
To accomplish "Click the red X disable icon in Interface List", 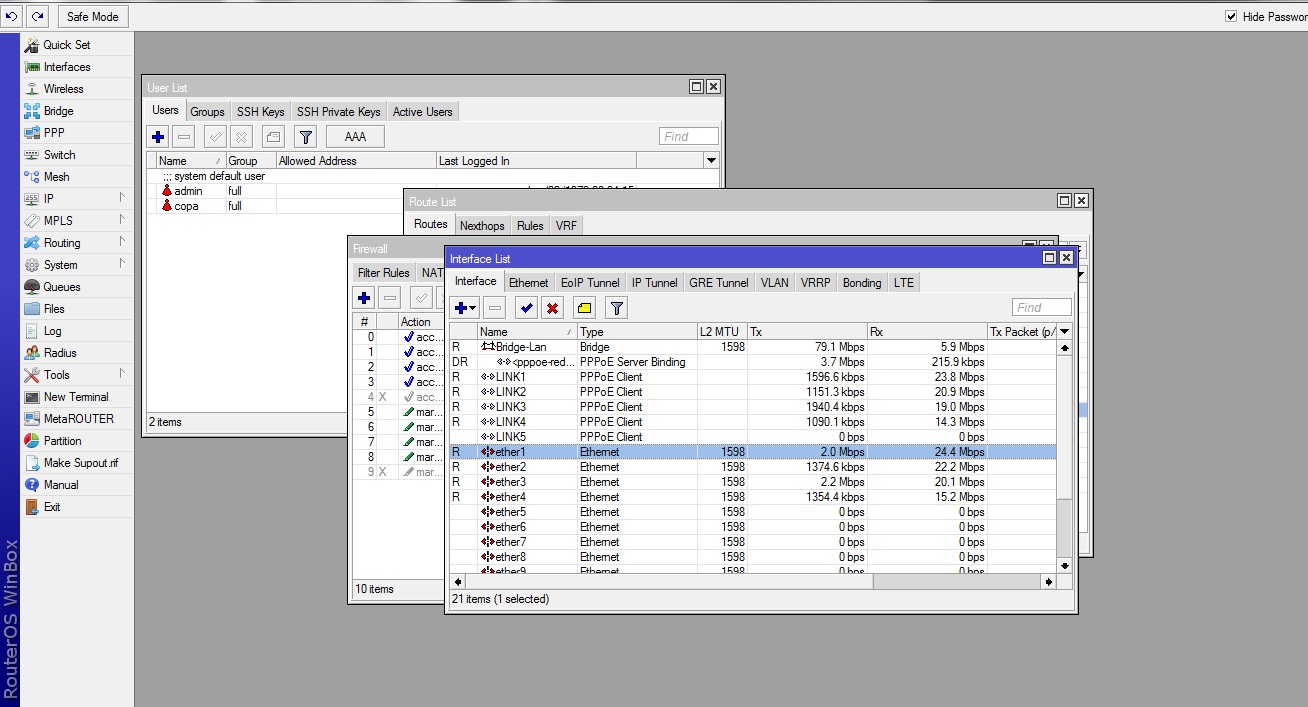I will point(552,308).
